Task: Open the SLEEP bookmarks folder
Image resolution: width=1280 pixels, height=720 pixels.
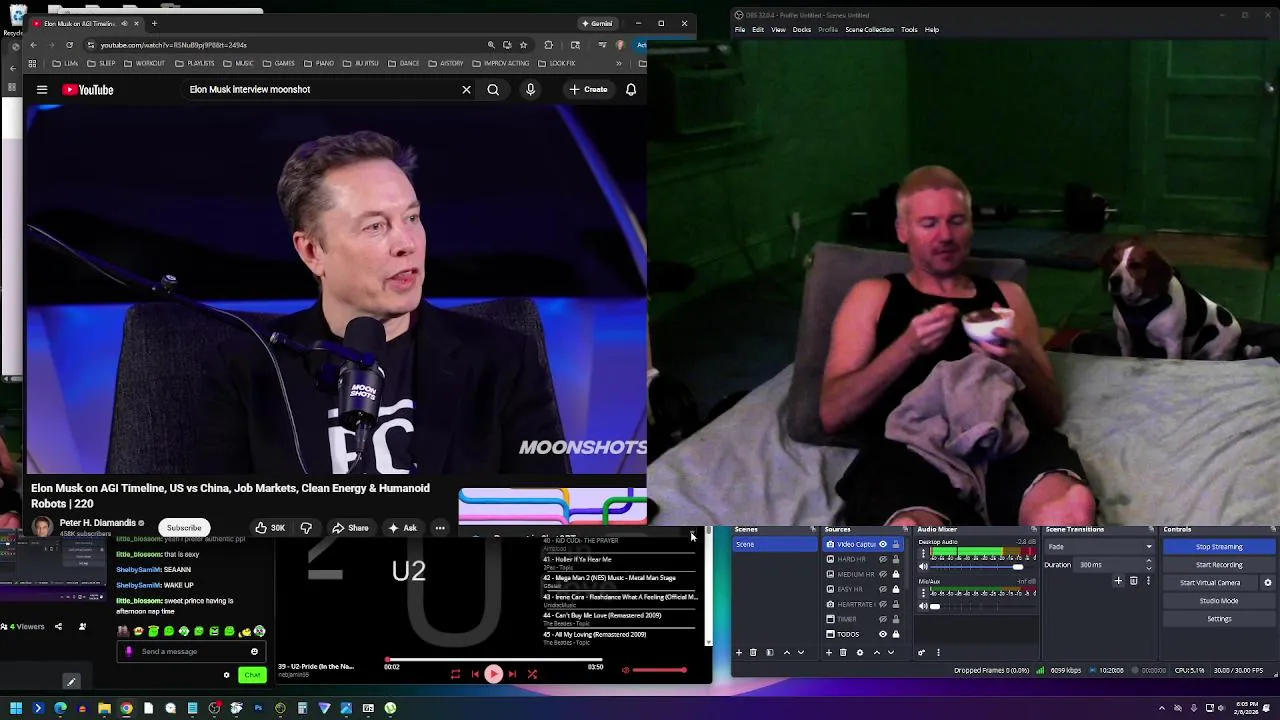Action: click(101, 63)
